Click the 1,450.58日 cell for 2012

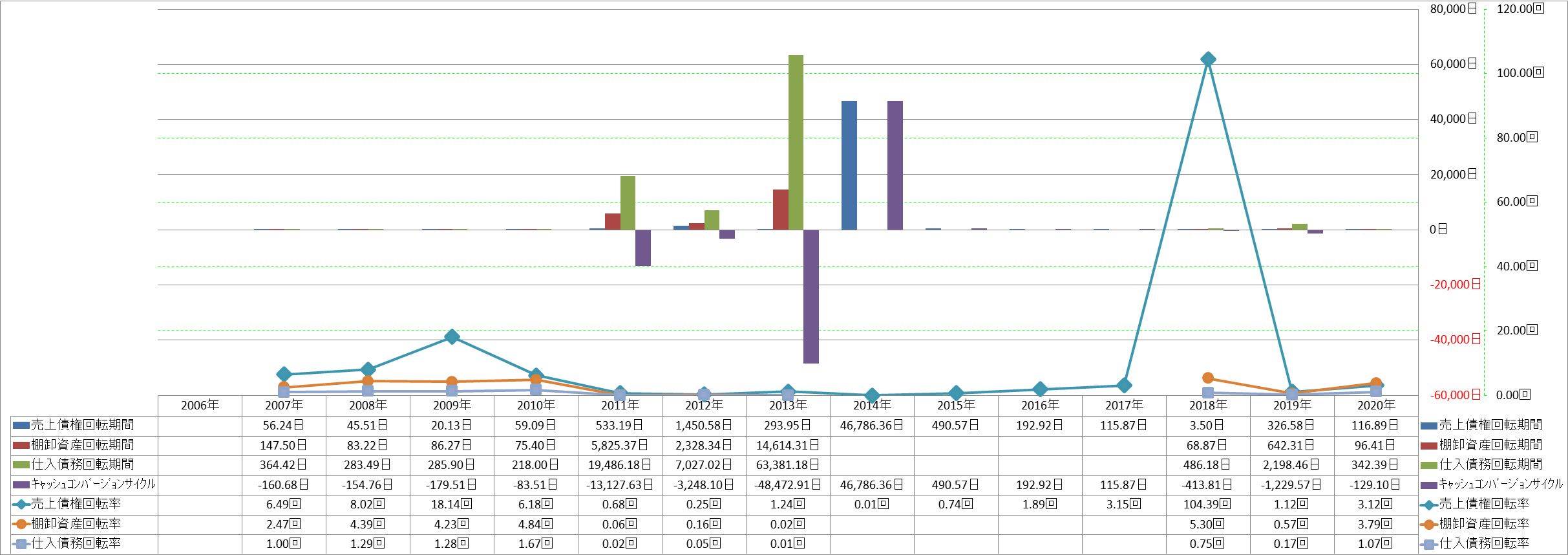tap(704, 426)
